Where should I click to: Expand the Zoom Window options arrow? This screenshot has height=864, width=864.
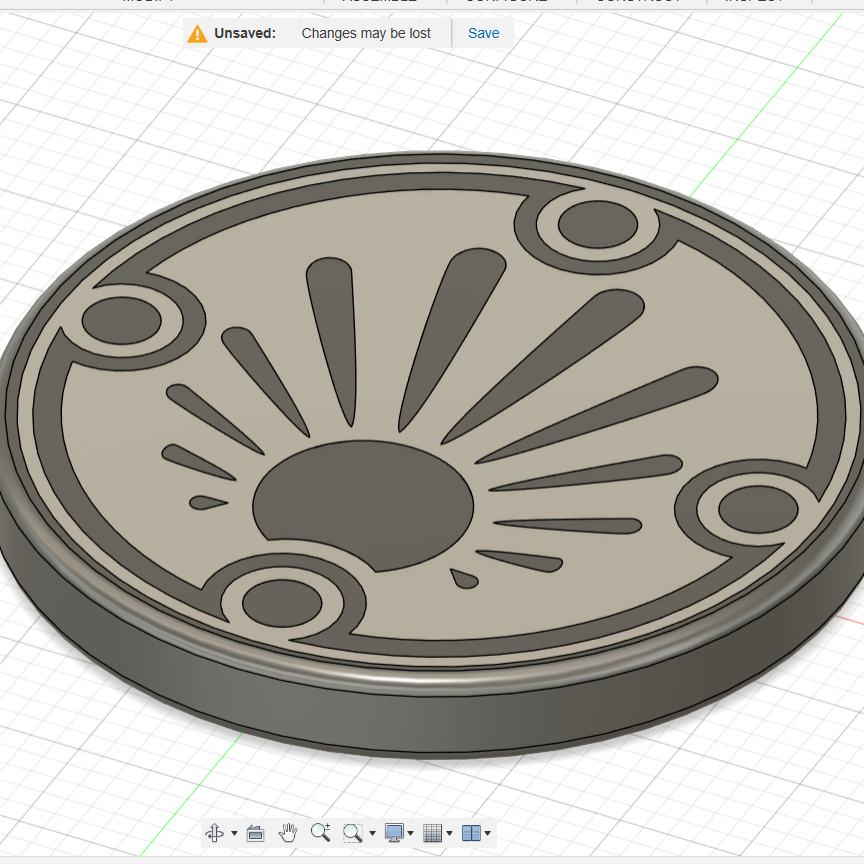point(372,833)
